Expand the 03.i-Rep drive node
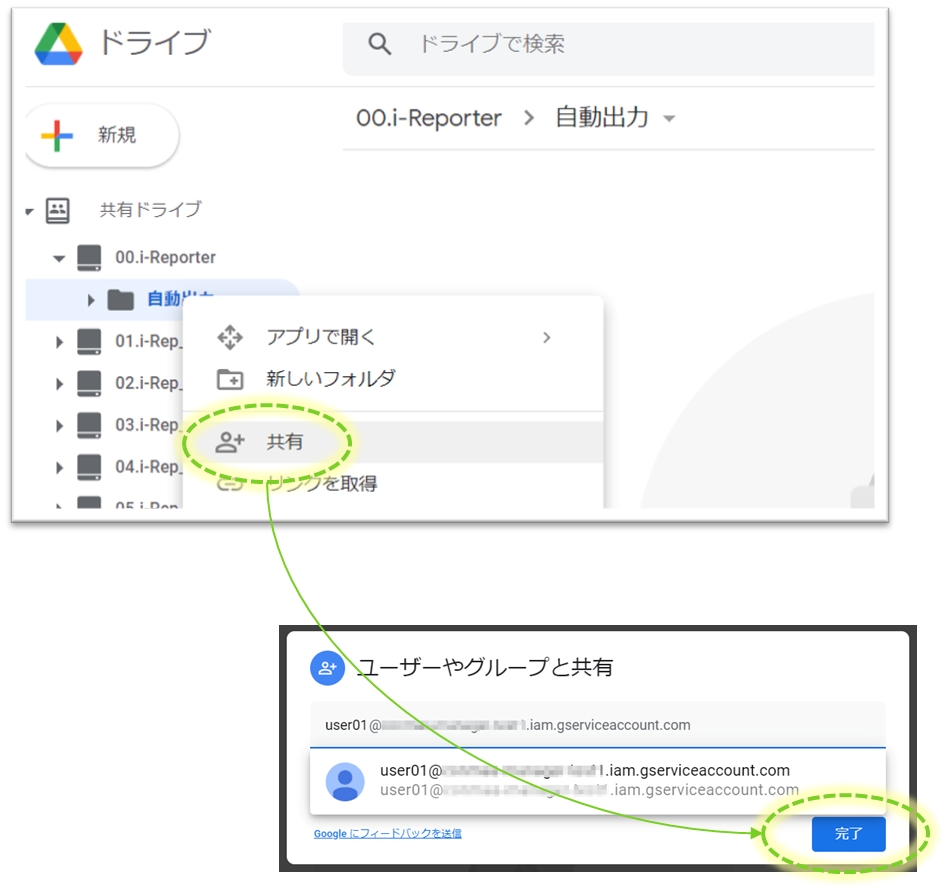The height and width of the screenshot is (891, 947). (x=59, y=426)
